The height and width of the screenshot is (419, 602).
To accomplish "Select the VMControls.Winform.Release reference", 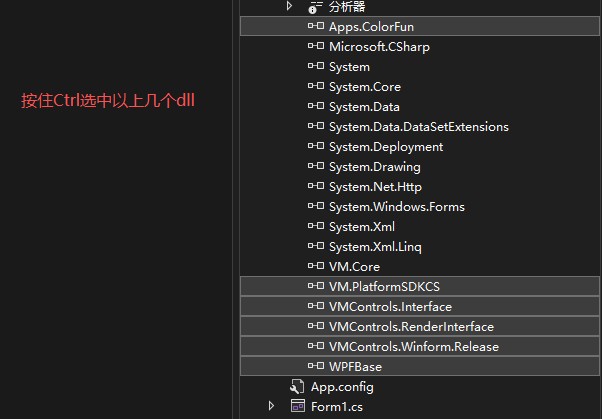I will (413, 347).
